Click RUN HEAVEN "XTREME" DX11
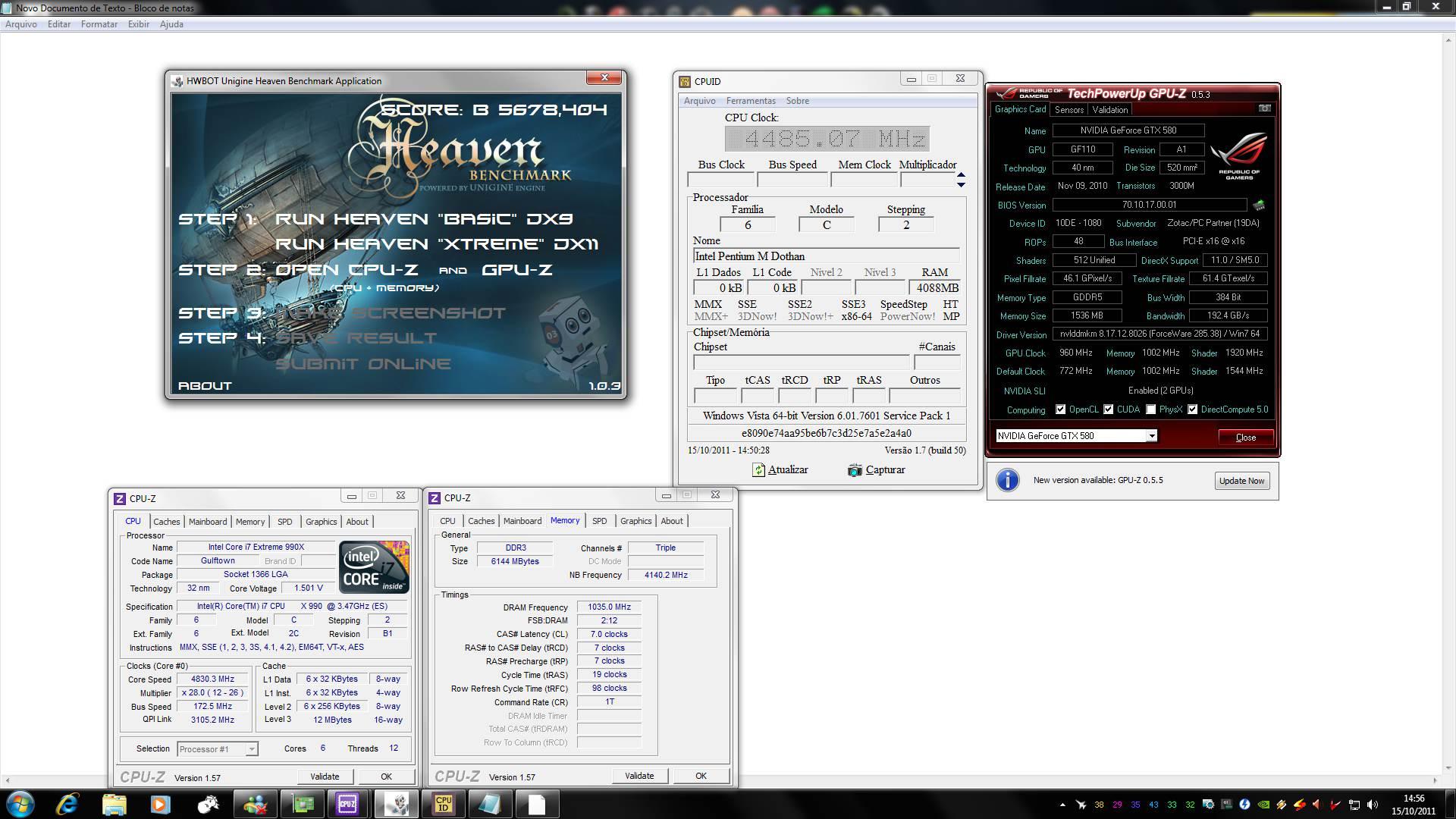This screenshot has height=819, width=1456. (437, 244)
